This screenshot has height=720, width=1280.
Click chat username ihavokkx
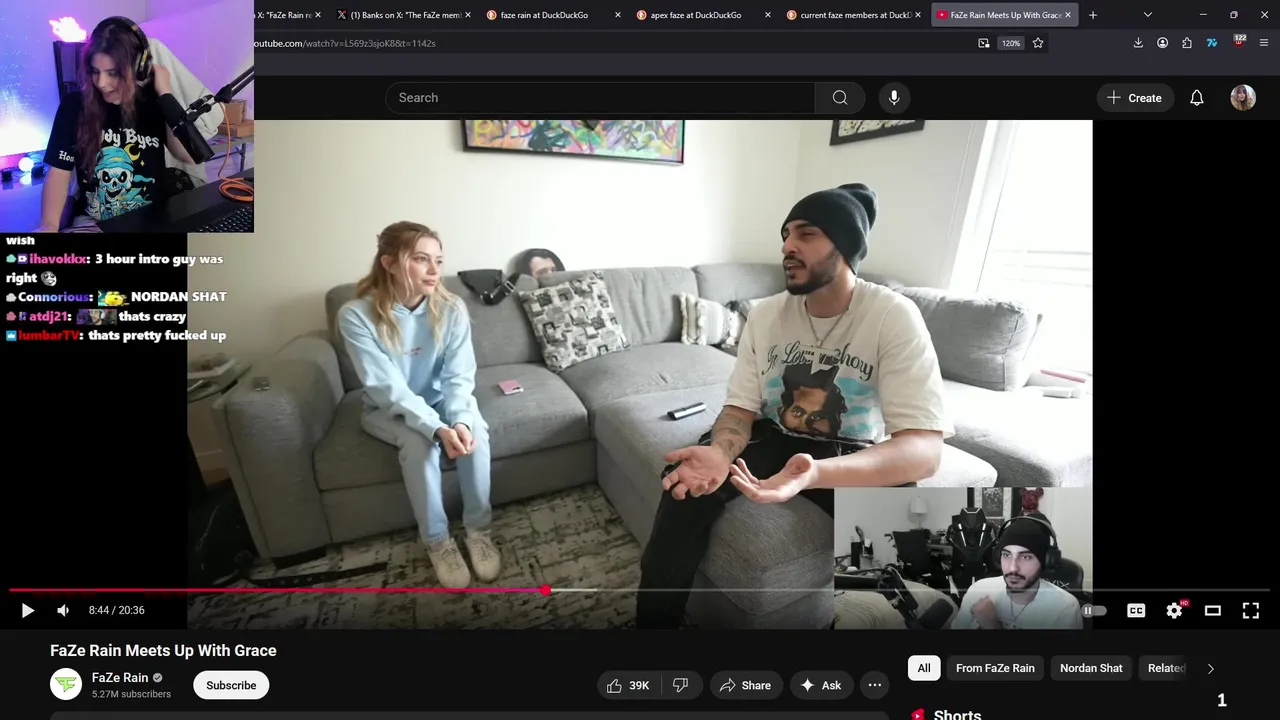click(58, 259)
